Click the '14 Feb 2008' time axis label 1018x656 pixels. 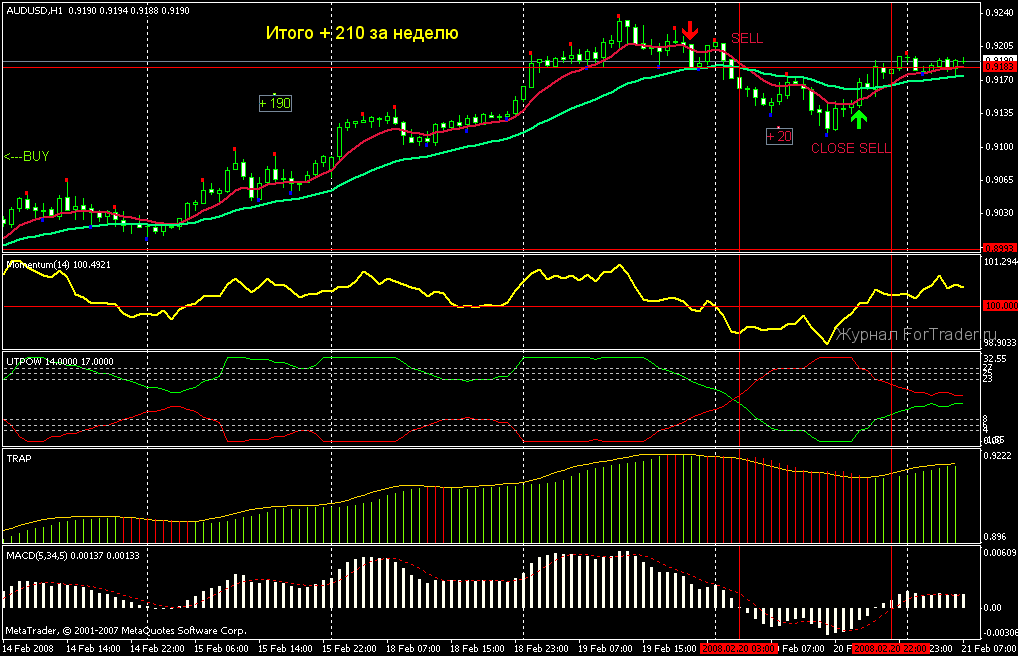pyautogui.click(x=28, y=648)
